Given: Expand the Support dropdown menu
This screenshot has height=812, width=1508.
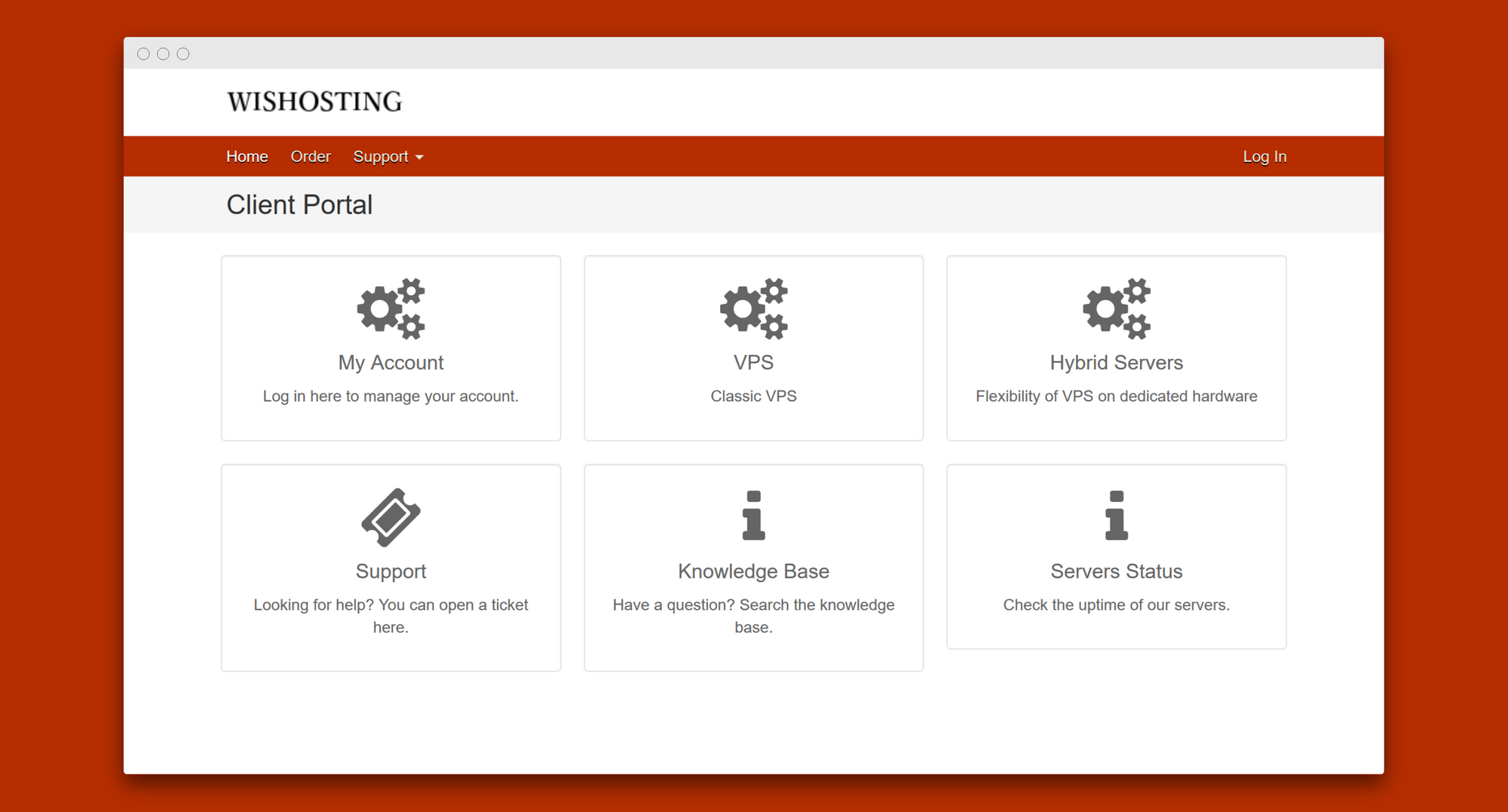Looking at the screenshot, I should pyautogui.click(x=388, y=157).
